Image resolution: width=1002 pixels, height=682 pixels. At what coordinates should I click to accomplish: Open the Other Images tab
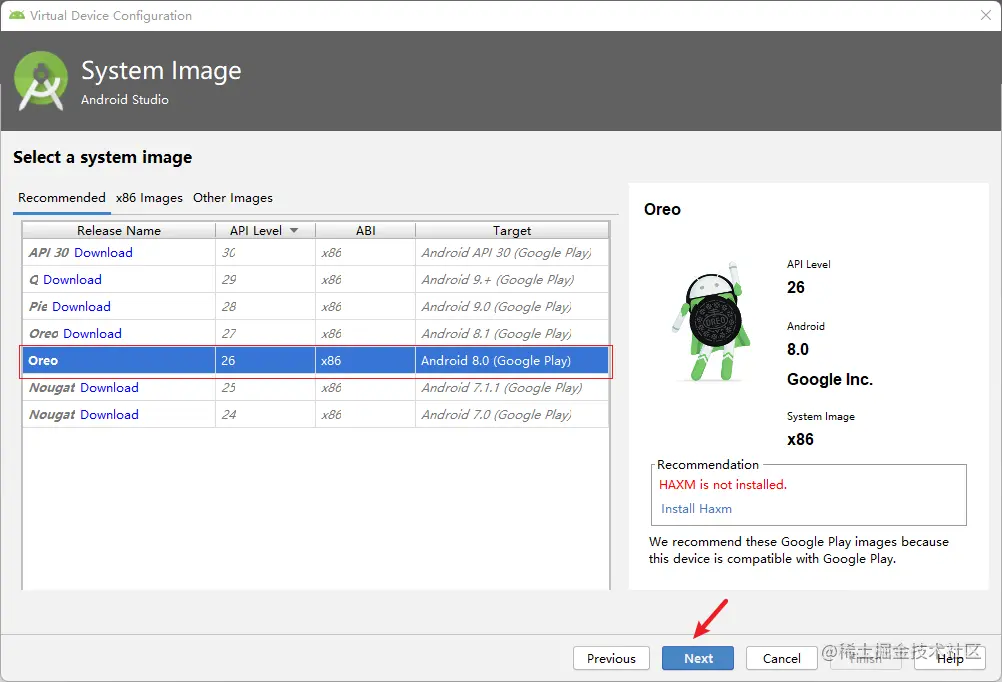click(233, 198)
